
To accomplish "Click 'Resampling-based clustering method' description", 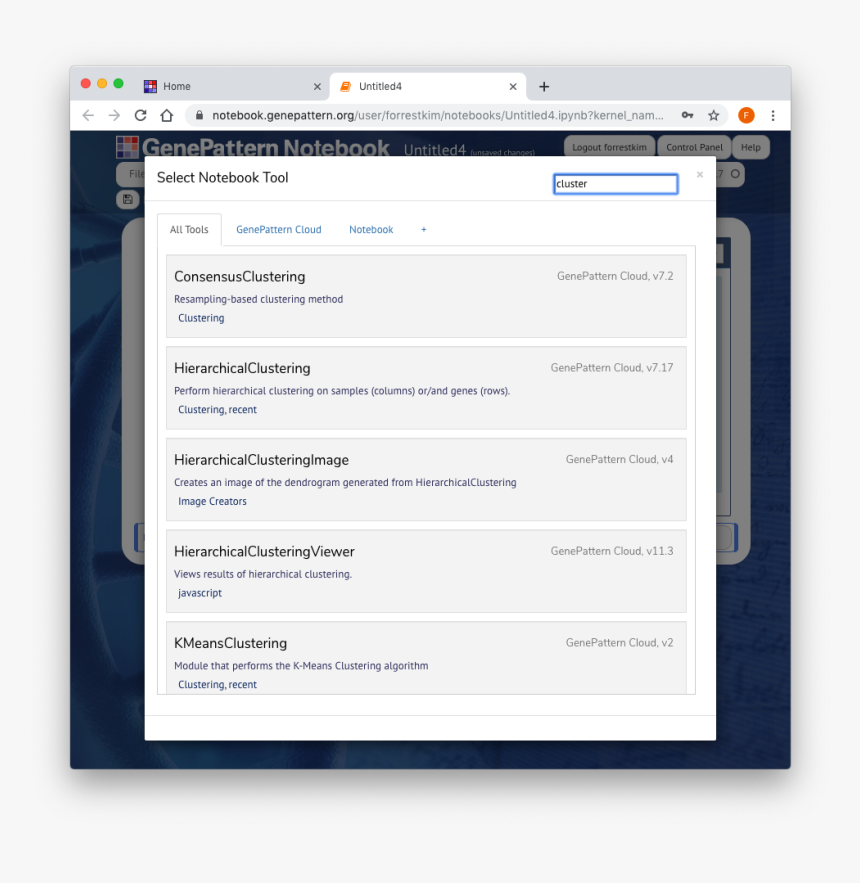I will coord(259,300).
